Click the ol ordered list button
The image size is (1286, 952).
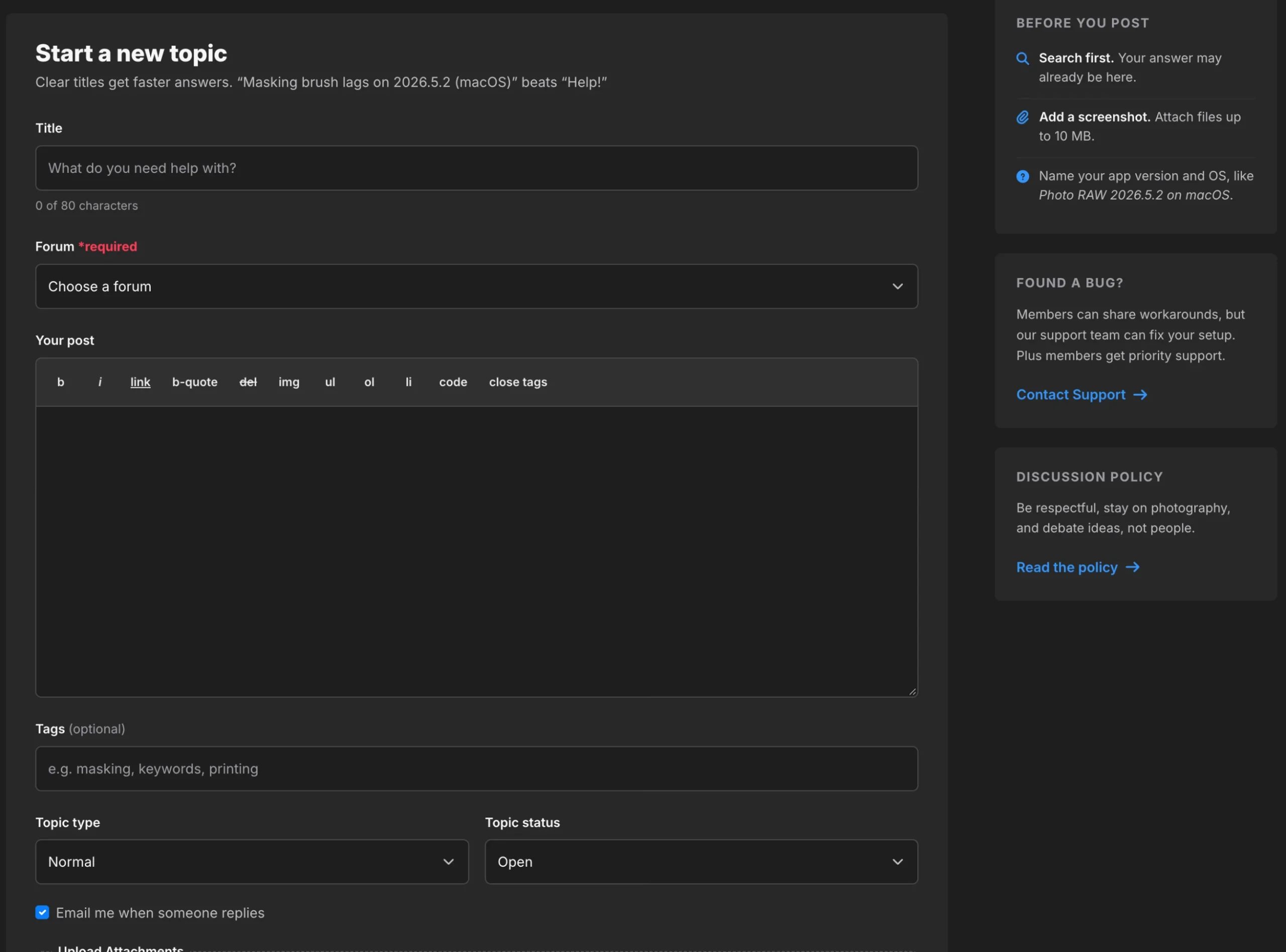[369, 382]
